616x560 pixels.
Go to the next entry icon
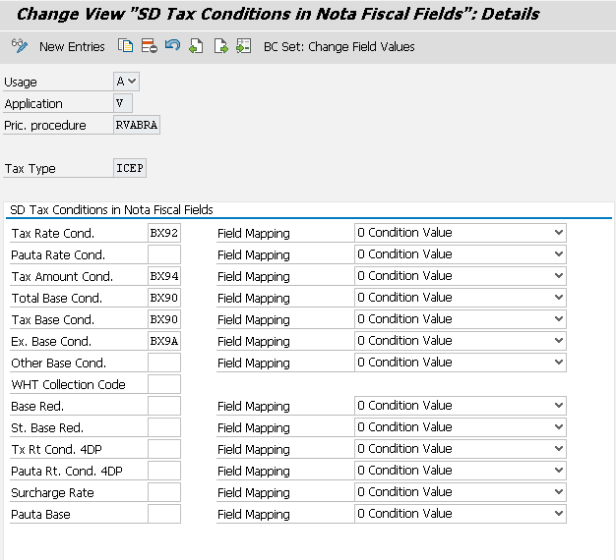click(x=220, y=46)
